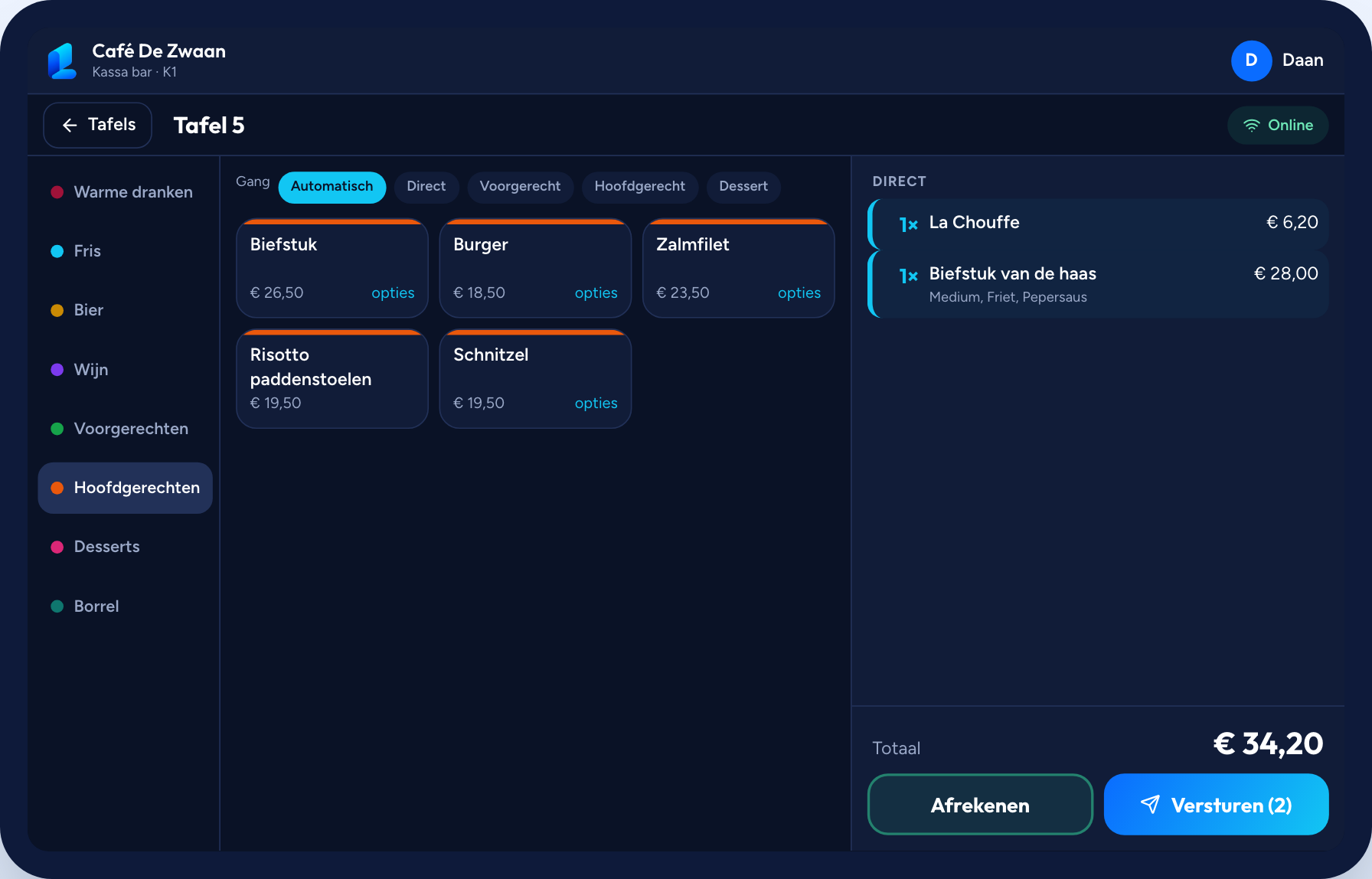Set course to Direct
This screenshot has height=879, width=1372.
pyautogui.click(x=426, y=187)
